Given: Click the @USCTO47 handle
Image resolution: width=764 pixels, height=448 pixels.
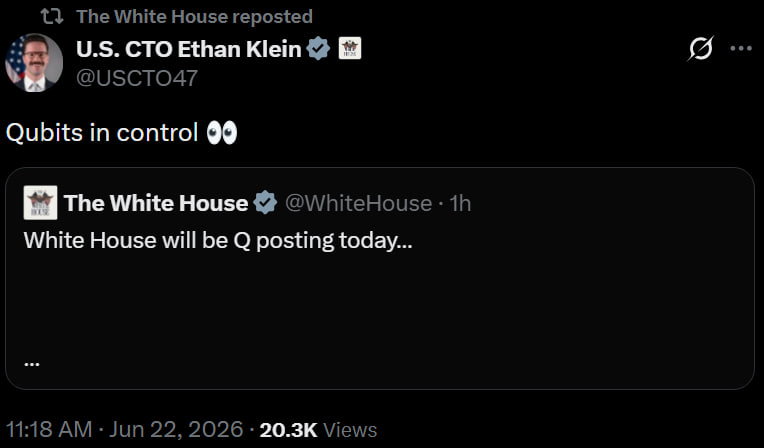Looking at the screenshot, I should pyautogui.click(x=137, y=78).
